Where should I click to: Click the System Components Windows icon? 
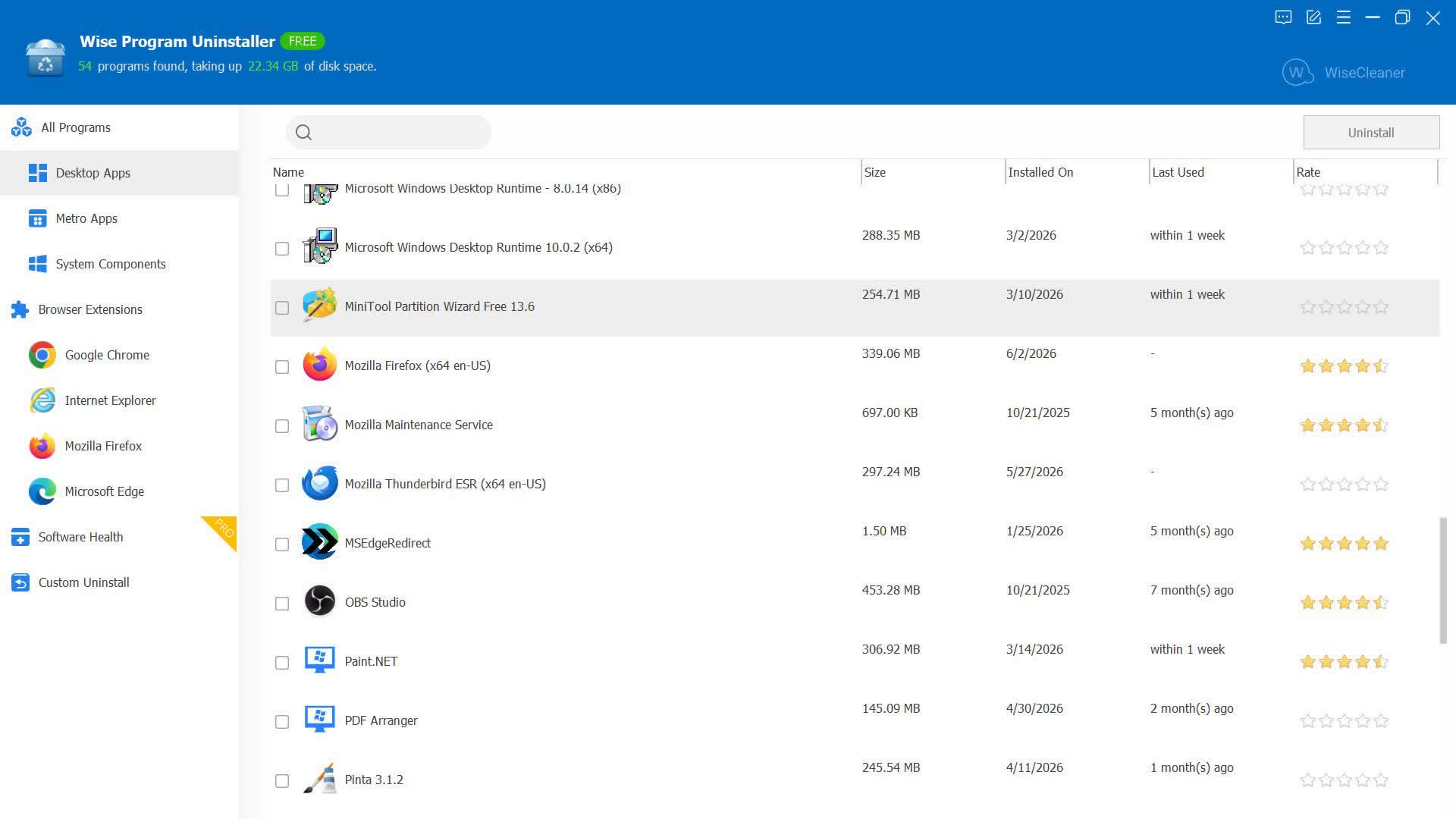tap(38, 264)
